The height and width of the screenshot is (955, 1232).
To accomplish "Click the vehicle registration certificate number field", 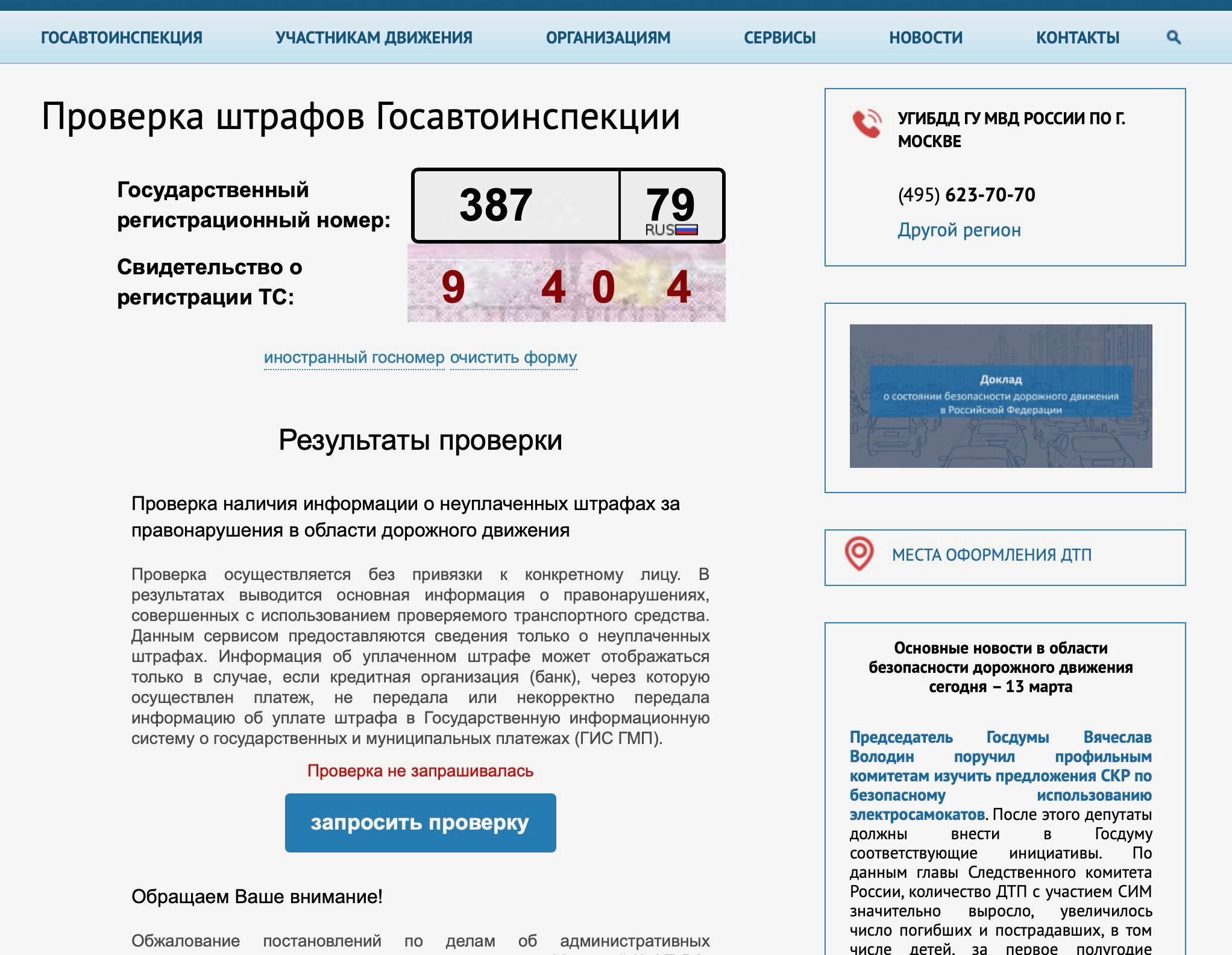I will pos(566,286).
